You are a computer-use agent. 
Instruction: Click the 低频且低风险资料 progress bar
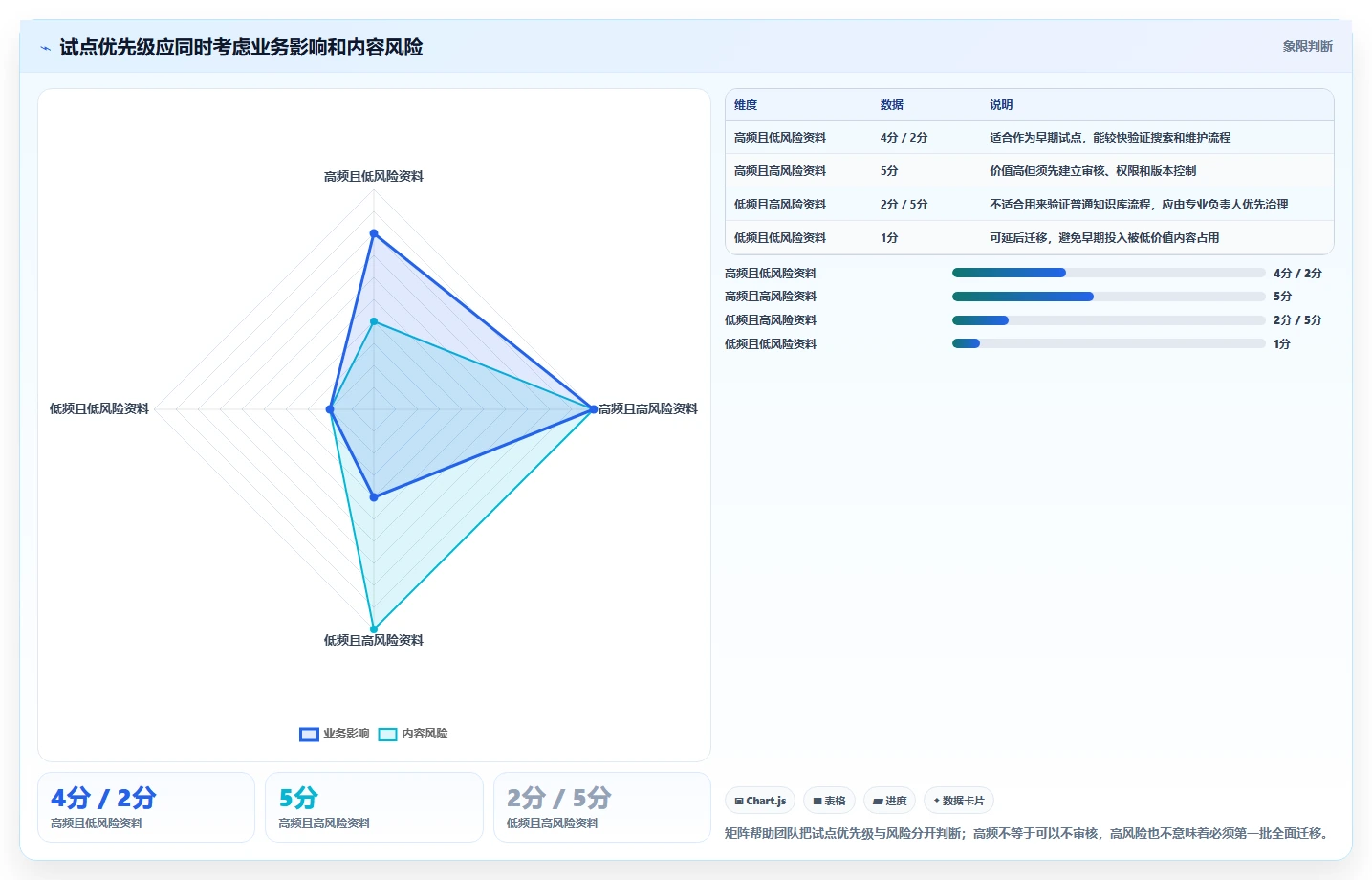point(1109,343)
